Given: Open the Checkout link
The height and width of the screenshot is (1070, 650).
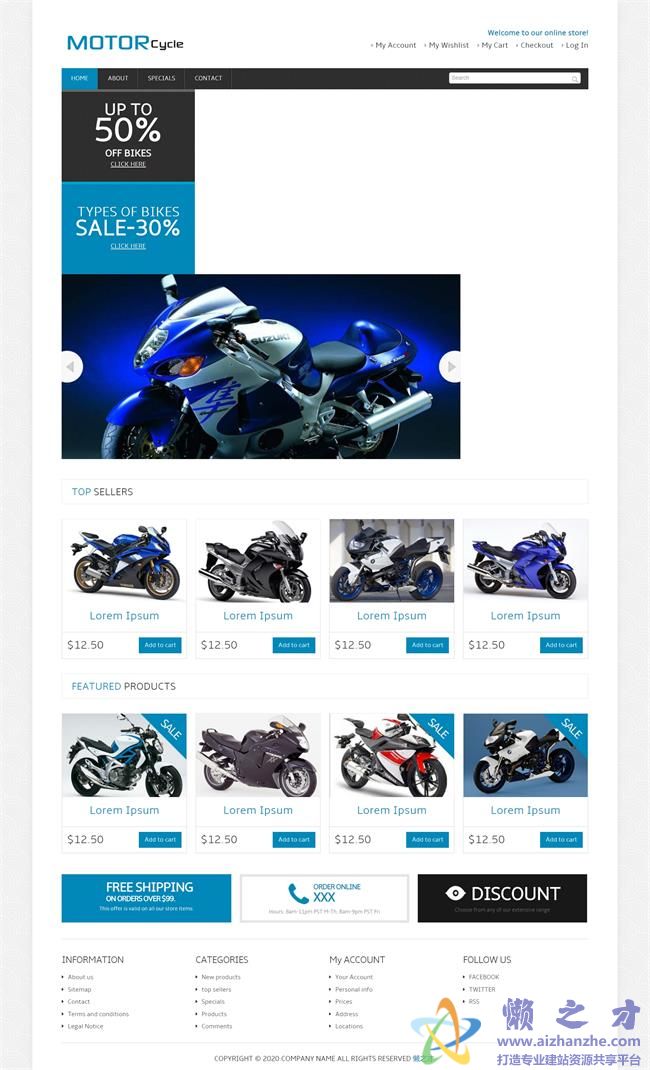Looking at the screenshot, I should (x=537, y=45).
